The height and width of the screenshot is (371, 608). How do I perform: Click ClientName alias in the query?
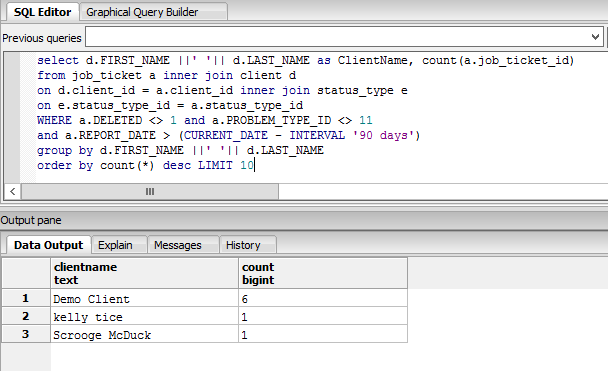click(x=373, y=60)
